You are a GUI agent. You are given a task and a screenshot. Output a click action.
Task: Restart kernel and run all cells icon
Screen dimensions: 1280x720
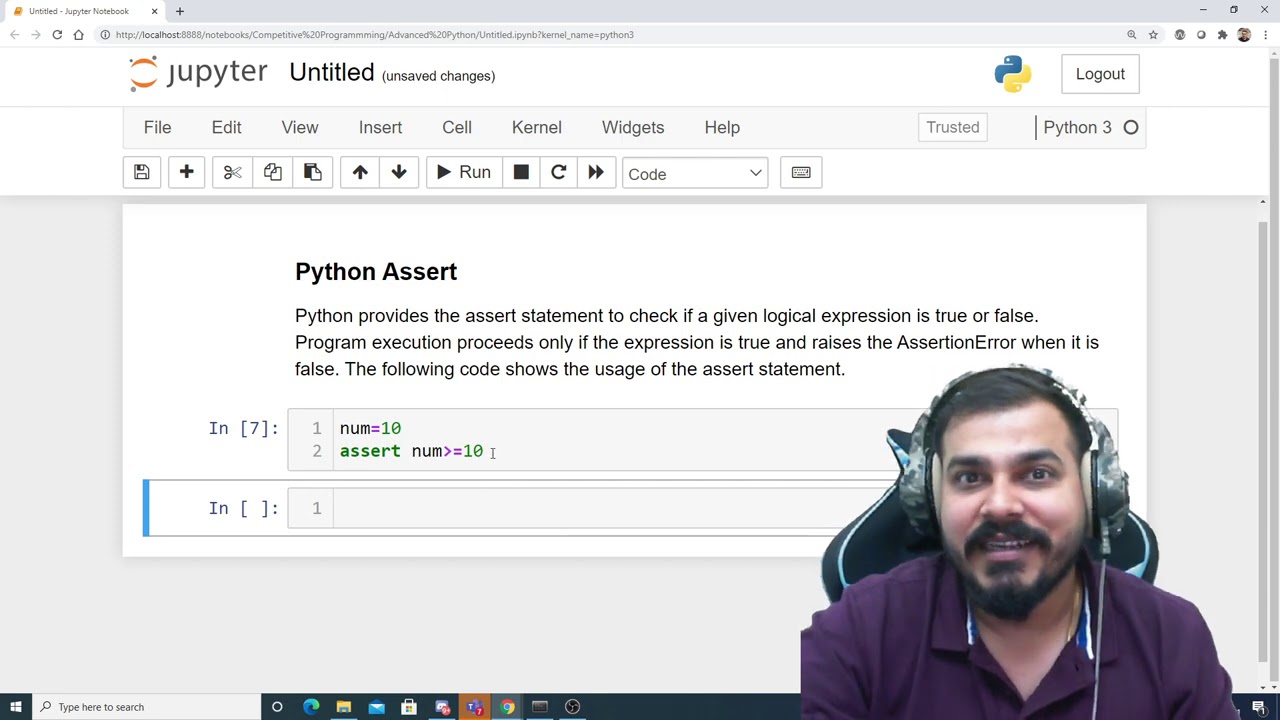pos(596,173)
